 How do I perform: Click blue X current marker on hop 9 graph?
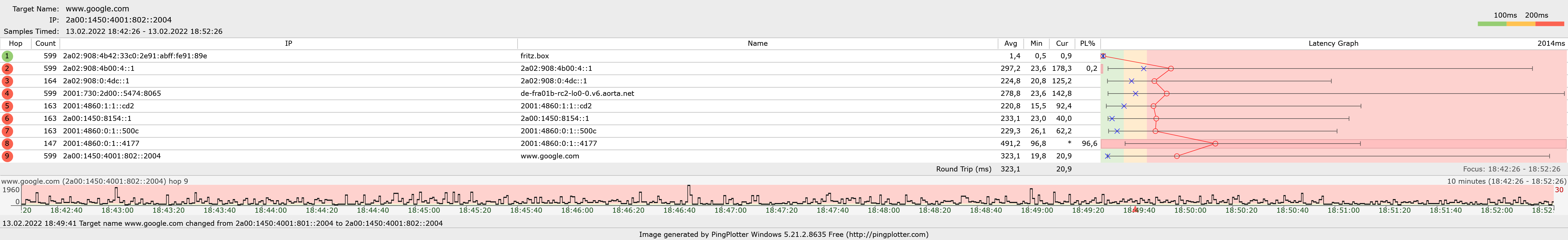(1107, 156)
